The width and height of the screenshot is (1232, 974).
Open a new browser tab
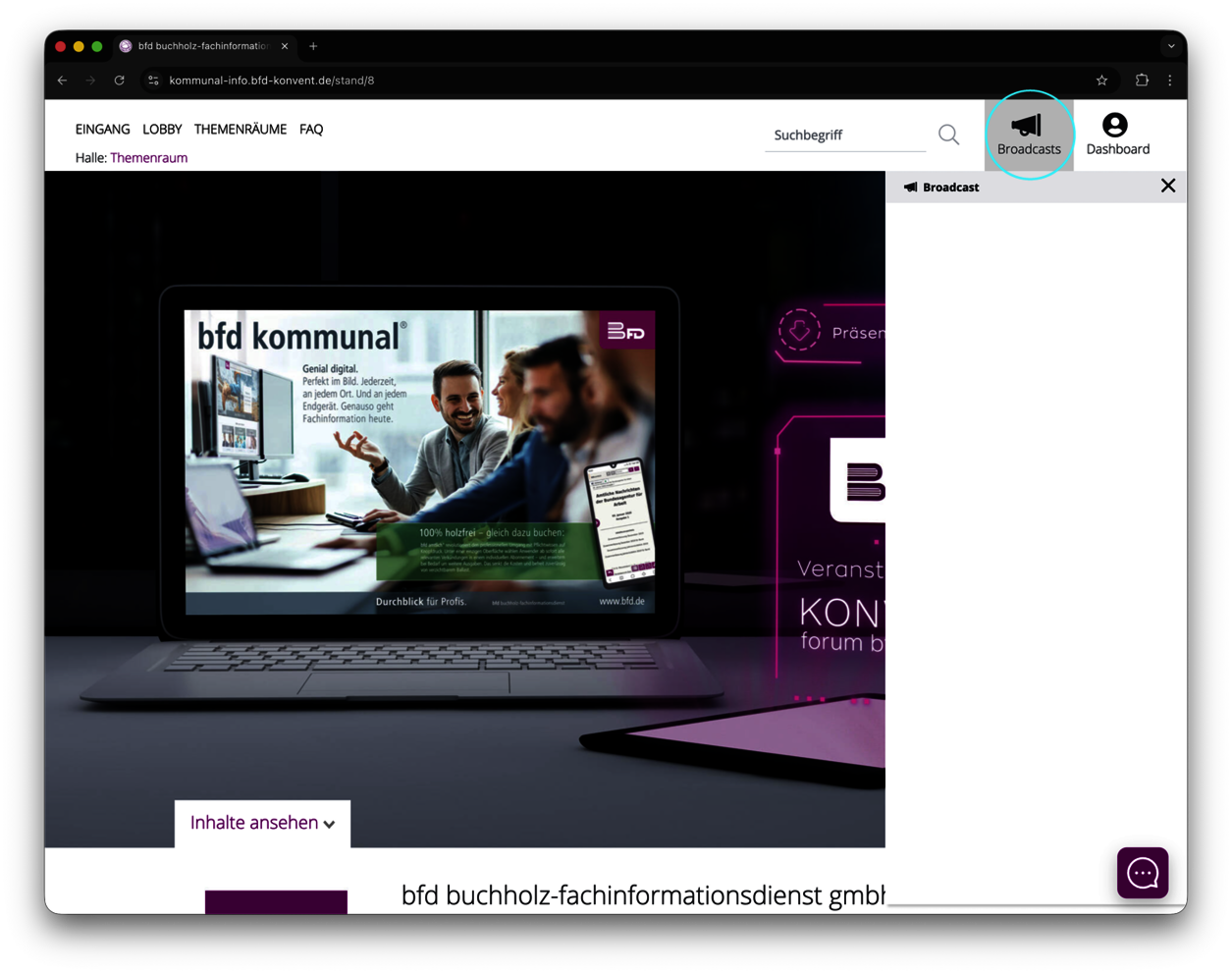pyautogui.click(x=313, y=46)
